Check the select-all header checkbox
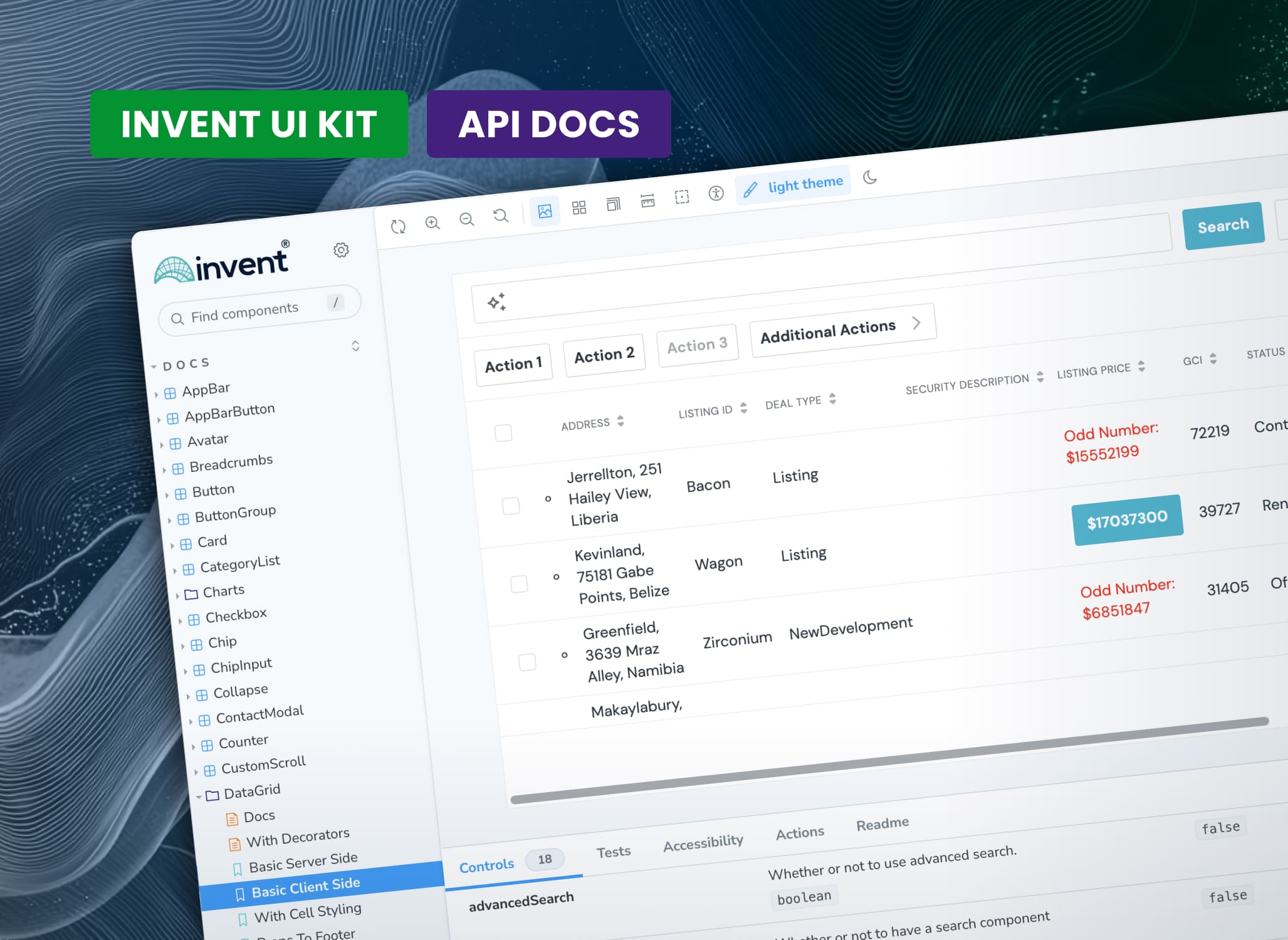This screenshot has width=1288, height=940. pyautogui.click(x=503, y=433)
